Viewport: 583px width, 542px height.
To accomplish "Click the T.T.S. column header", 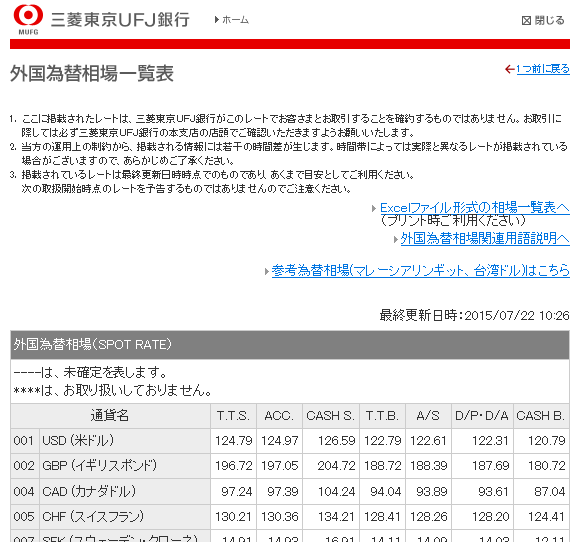I will (233, 416).
